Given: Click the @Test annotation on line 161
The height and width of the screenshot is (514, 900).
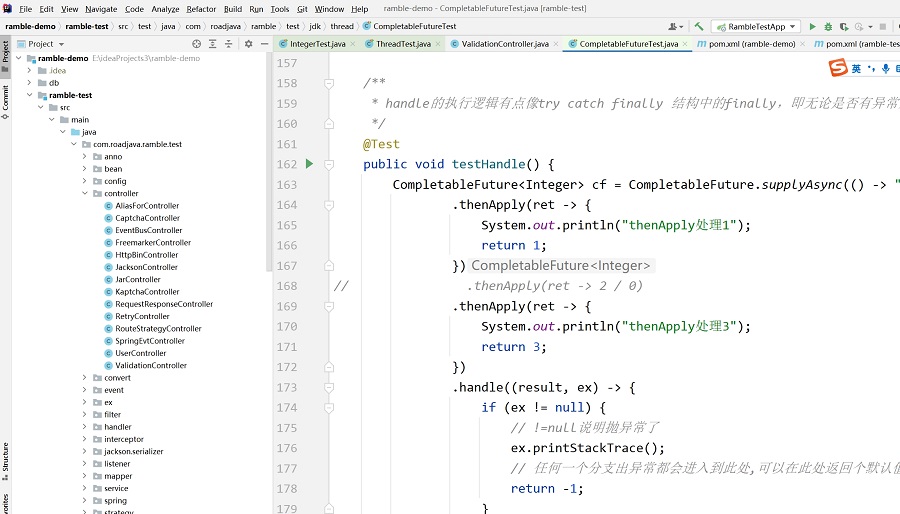Looking at the screenshot, I should 381,144.
